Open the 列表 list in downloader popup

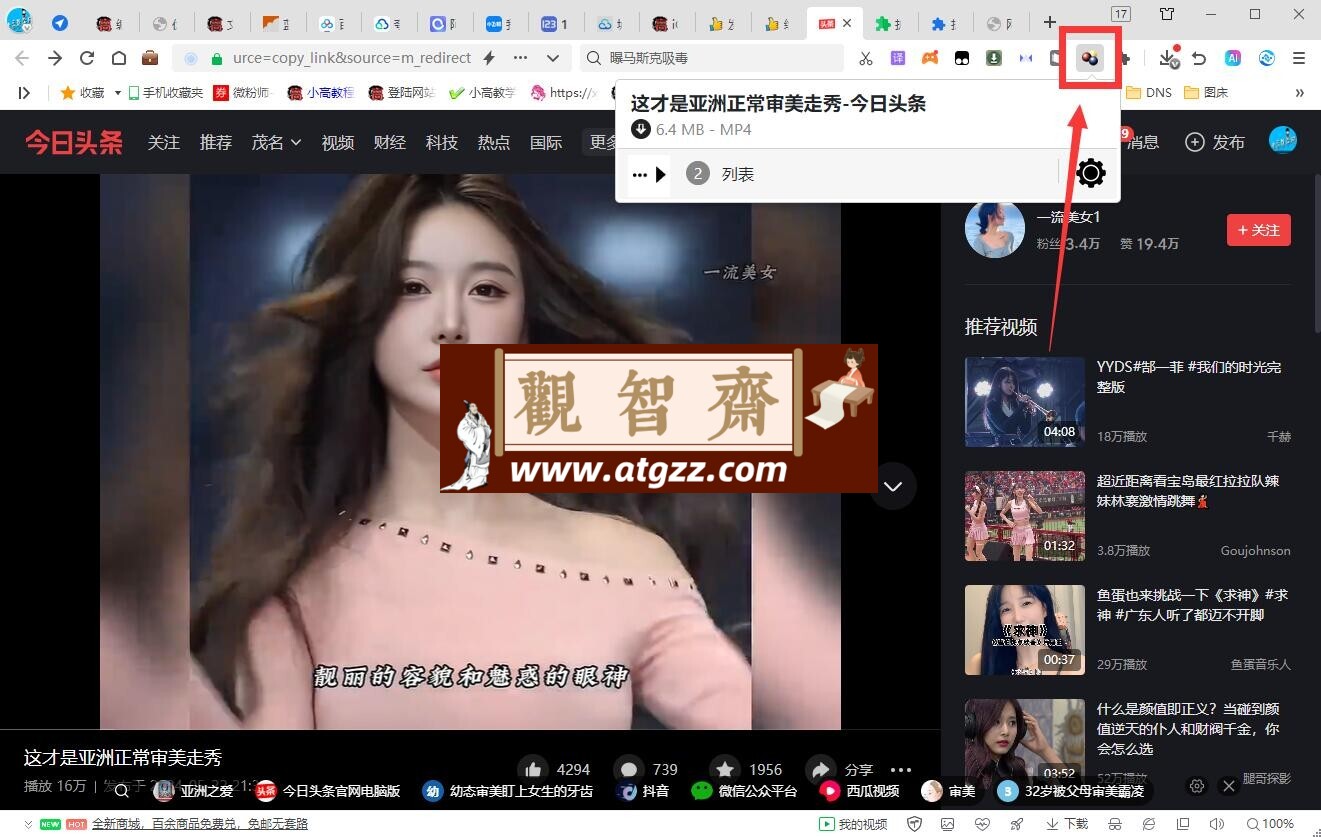click(x=738, y=174)
